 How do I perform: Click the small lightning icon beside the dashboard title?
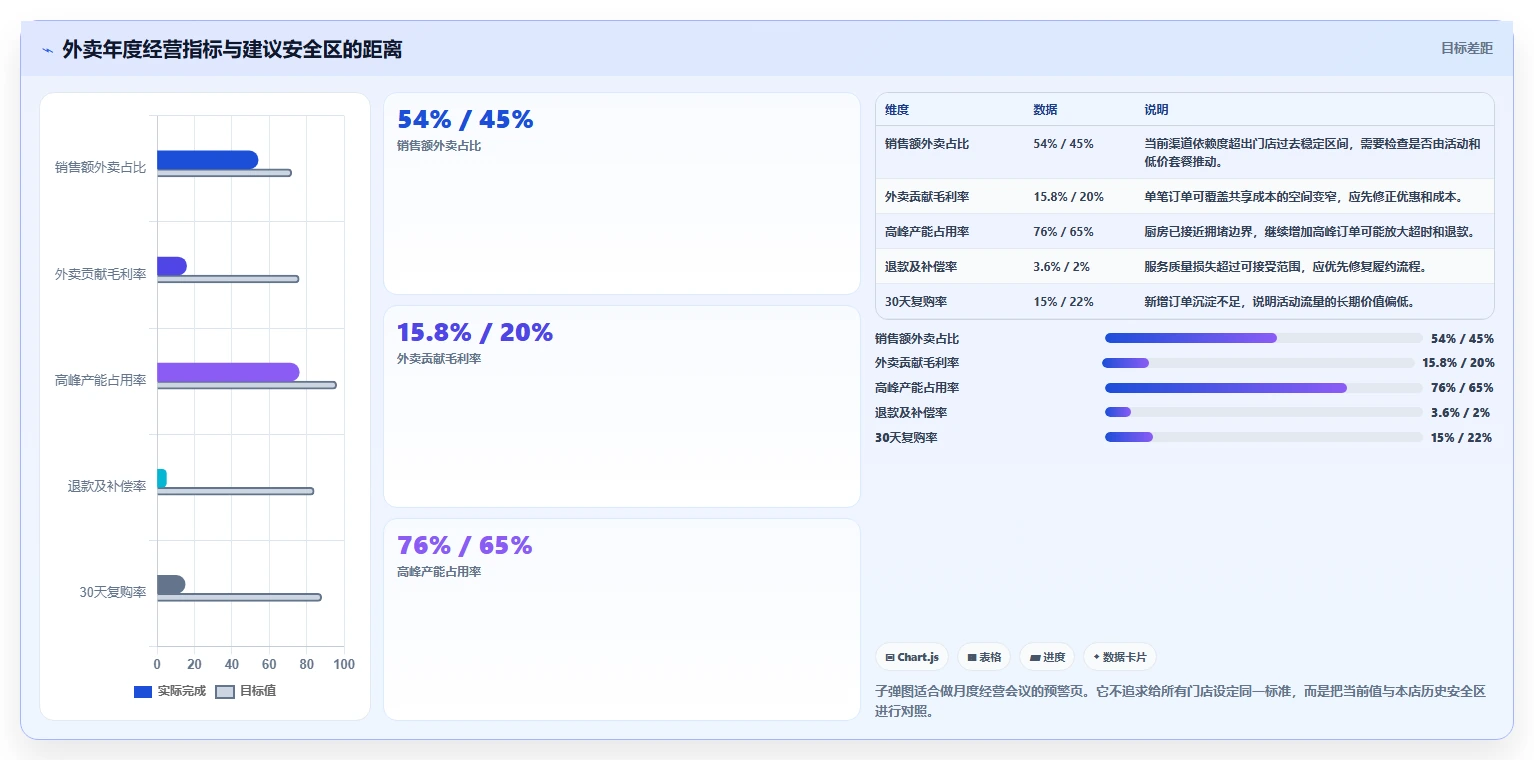(47, 50)
